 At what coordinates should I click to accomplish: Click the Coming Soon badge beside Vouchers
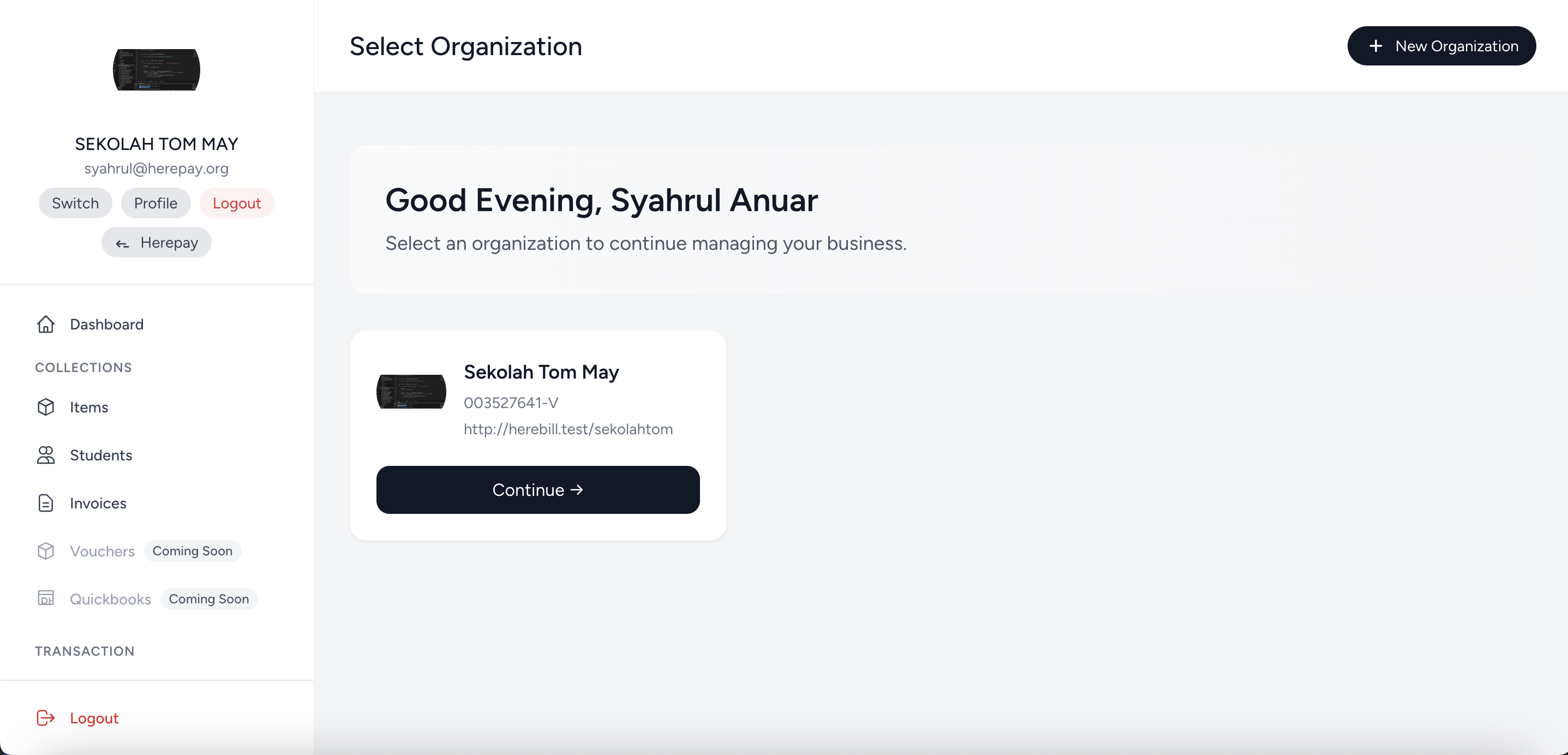point(193,550)
